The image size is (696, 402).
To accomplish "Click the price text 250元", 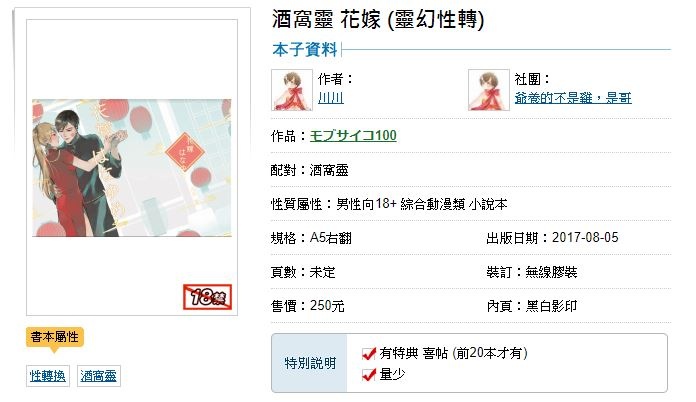I will tap(327, 306).
